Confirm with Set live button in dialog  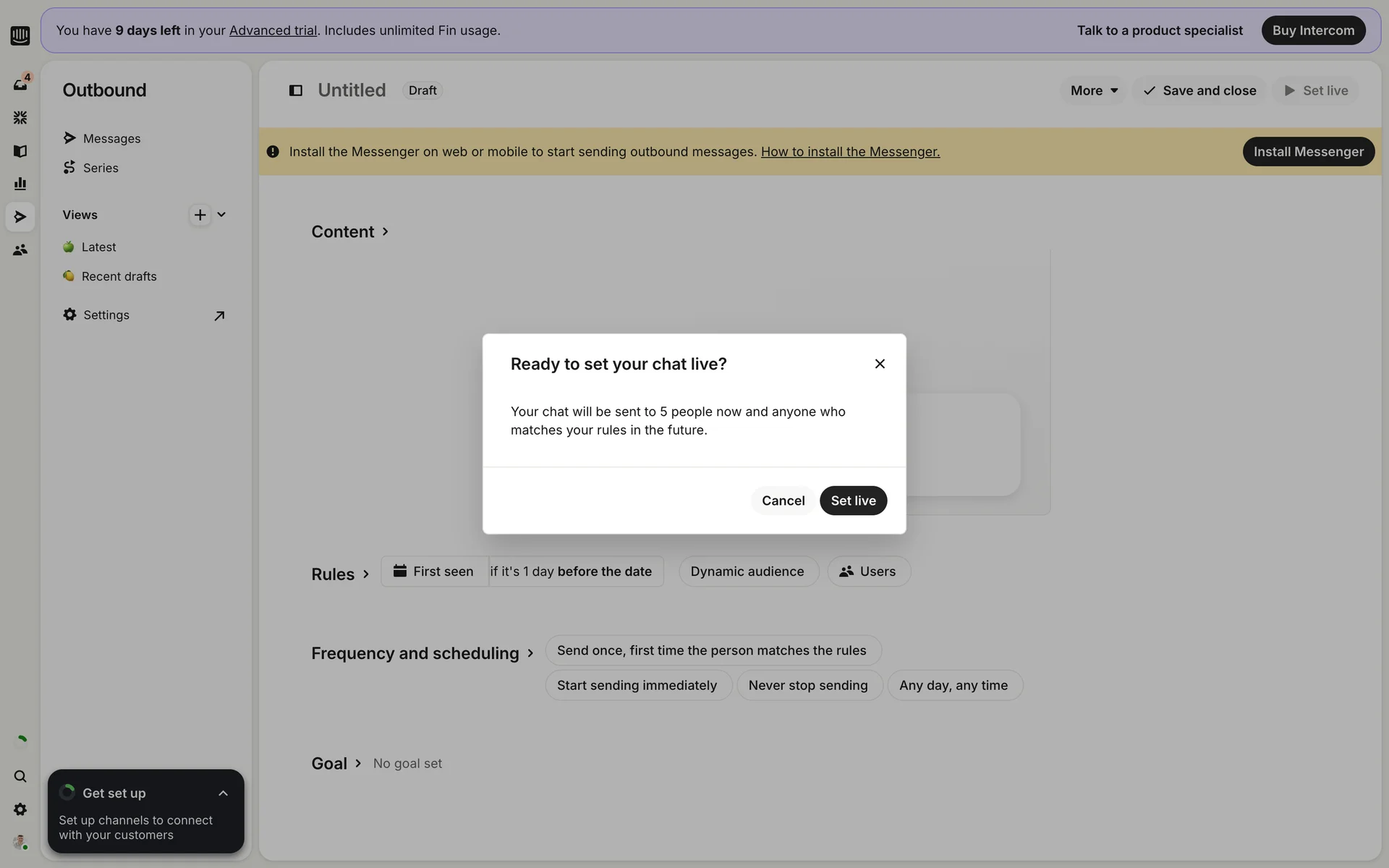(852, 501)
